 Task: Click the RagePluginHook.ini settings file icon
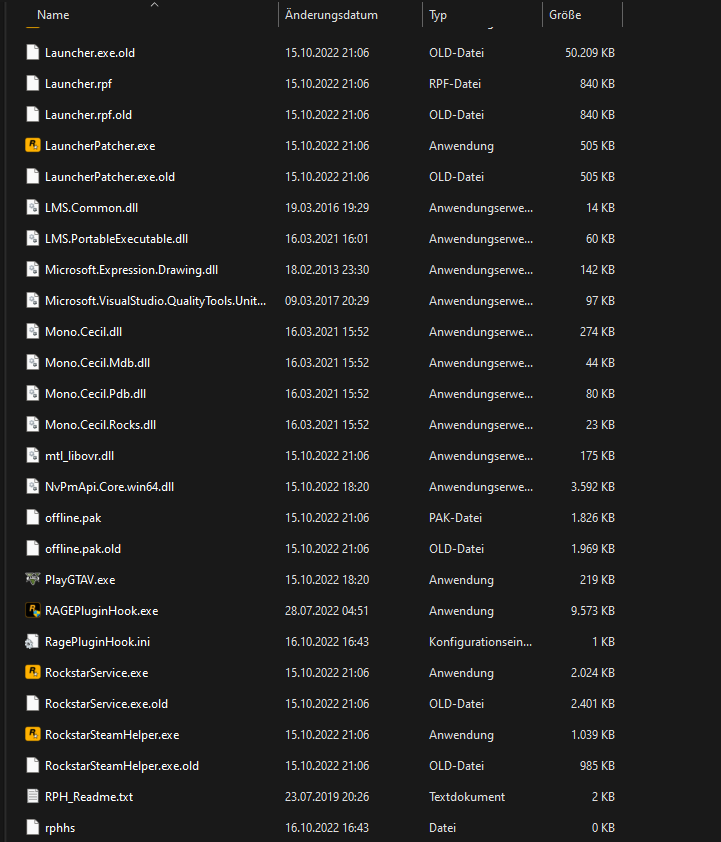32,641
